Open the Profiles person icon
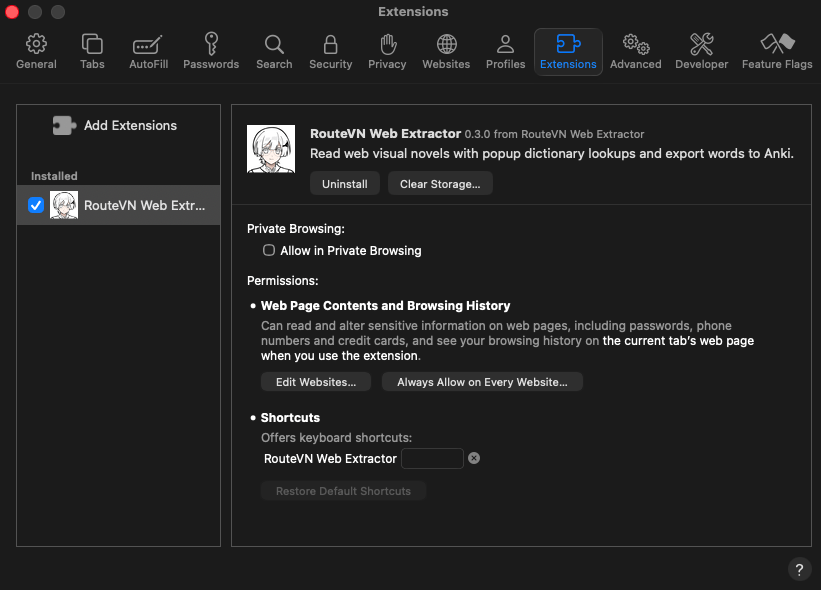 tap(505, 44)
